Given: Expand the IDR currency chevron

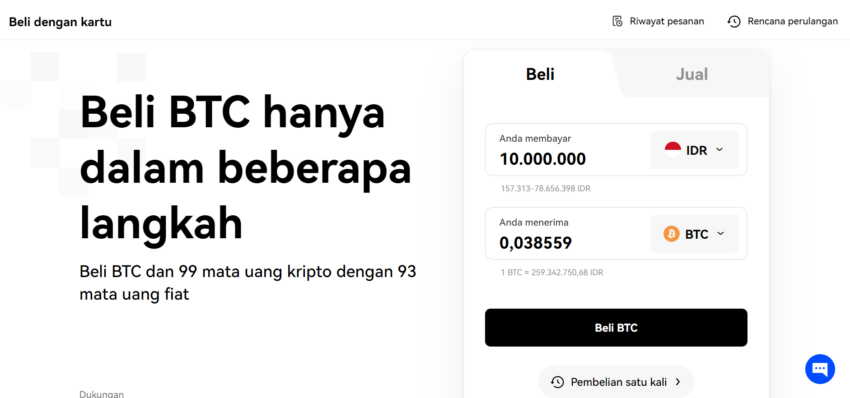Looking at the screenshot, I should point(719,150).
